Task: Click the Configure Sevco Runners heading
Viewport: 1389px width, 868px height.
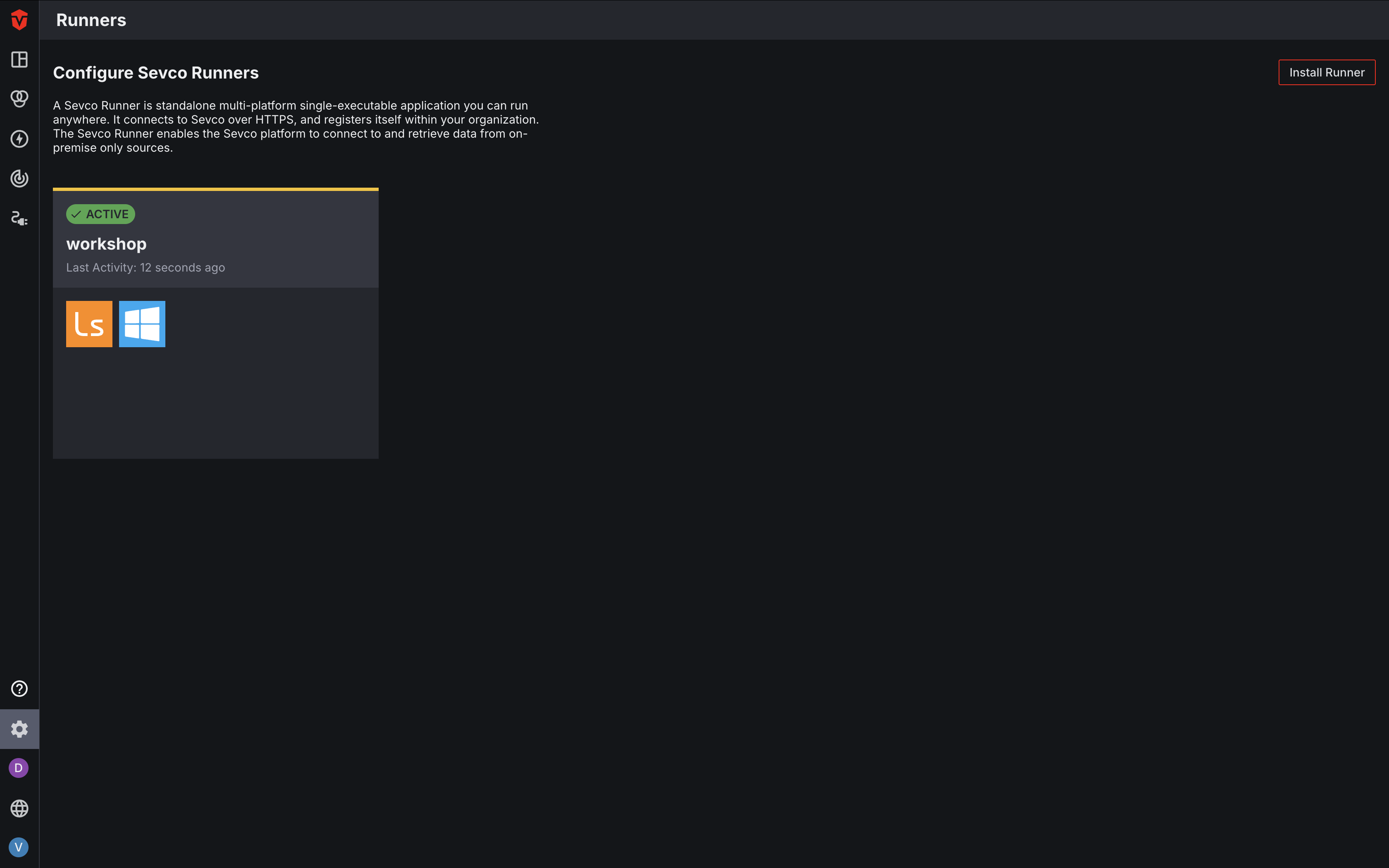Action: point(156,73)
